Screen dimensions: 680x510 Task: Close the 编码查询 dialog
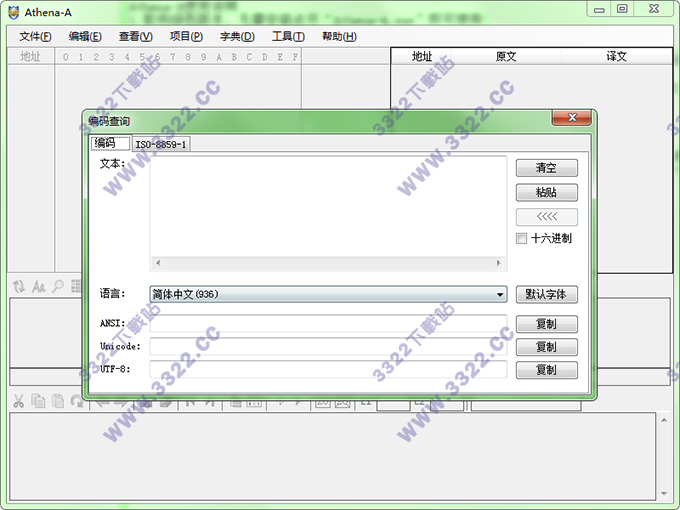(x=572, y=118)
